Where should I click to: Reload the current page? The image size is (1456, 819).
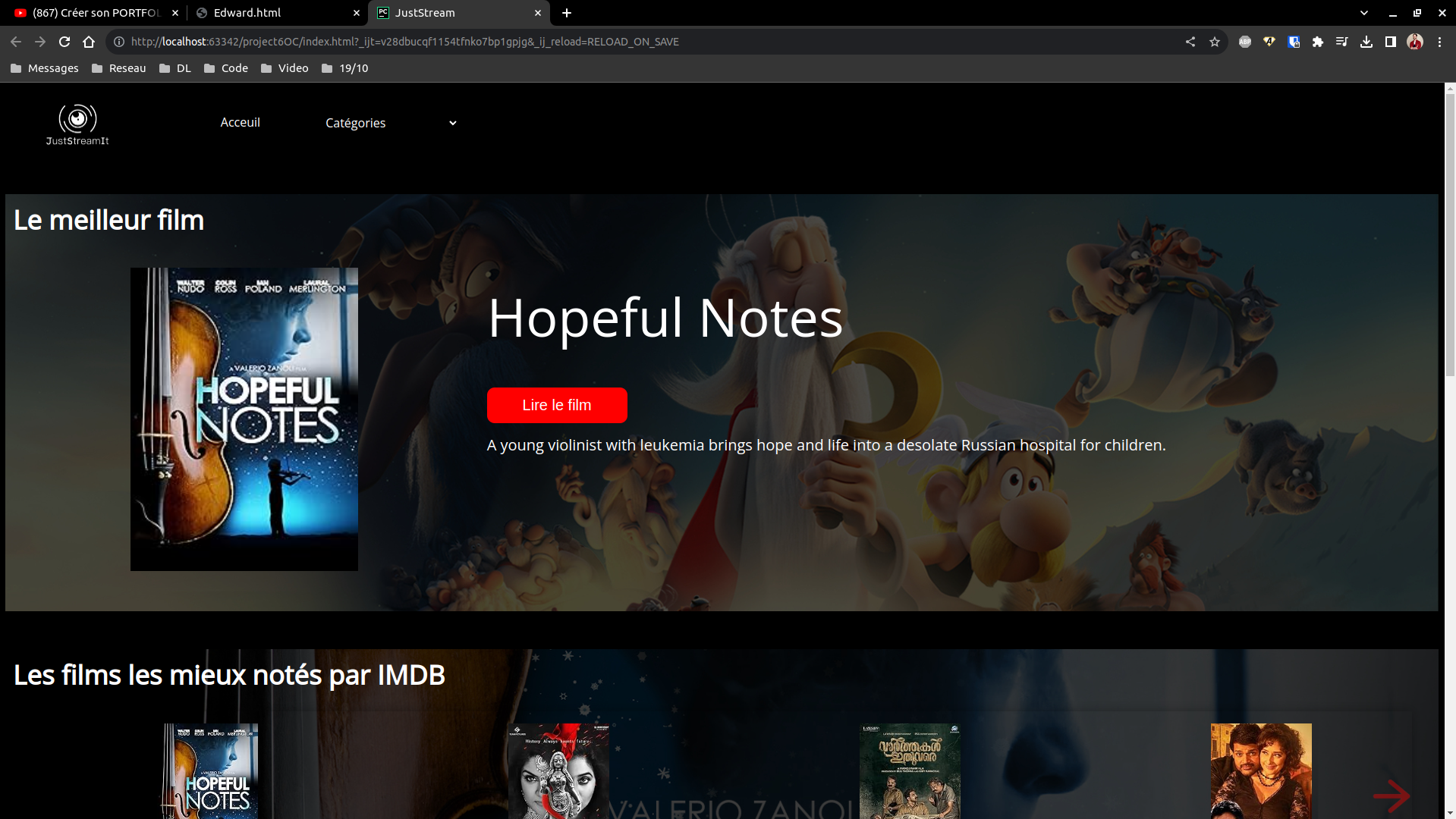pos(64,42)
